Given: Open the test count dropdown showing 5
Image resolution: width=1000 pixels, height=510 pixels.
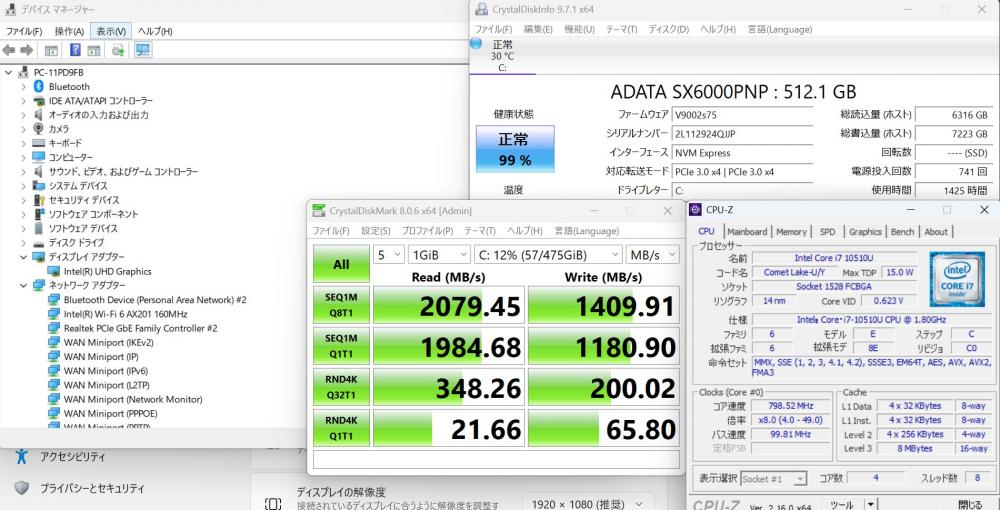Looking at the screenshot, I should coord(388,254).
